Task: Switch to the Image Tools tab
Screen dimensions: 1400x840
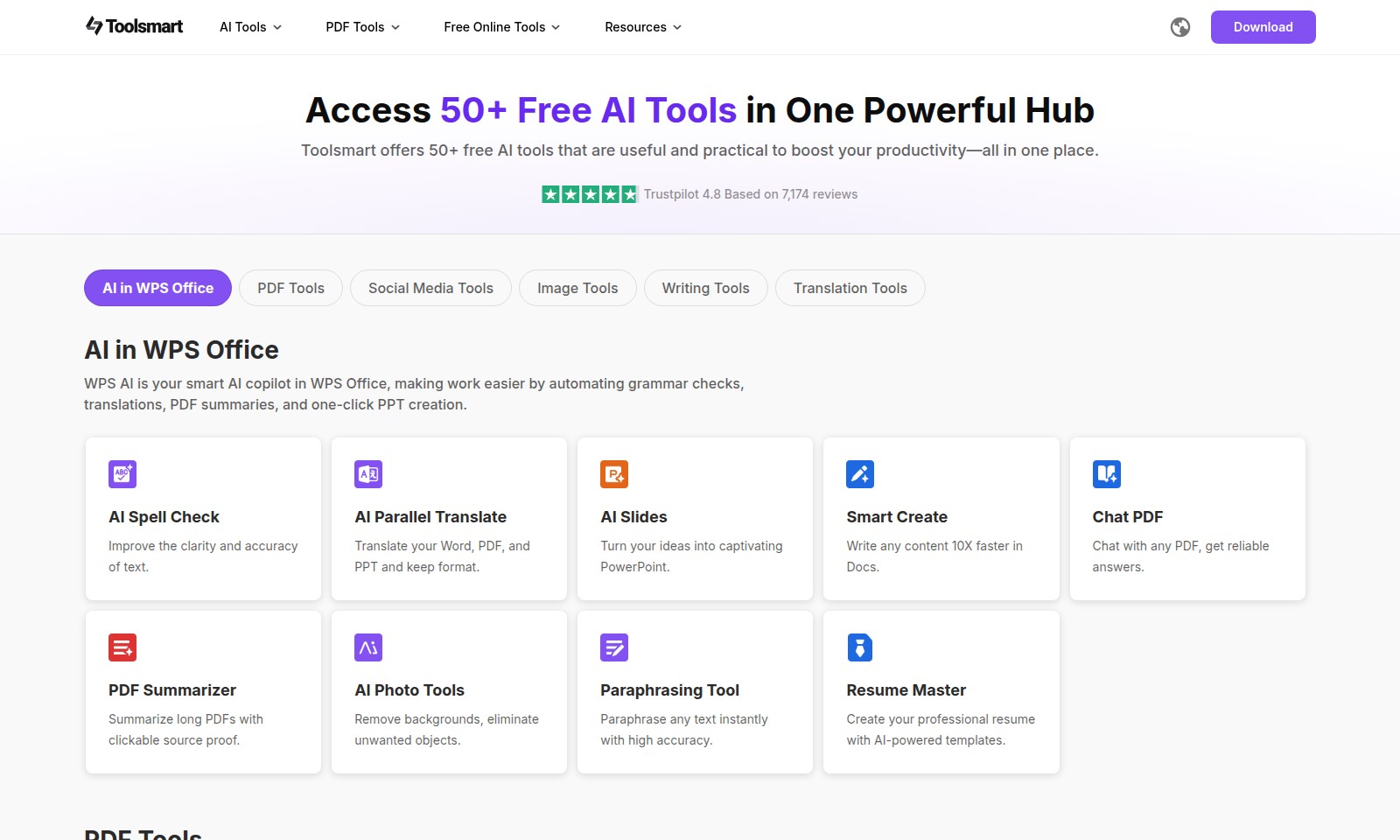Action: pyautogui.click(x=577, y=288)
